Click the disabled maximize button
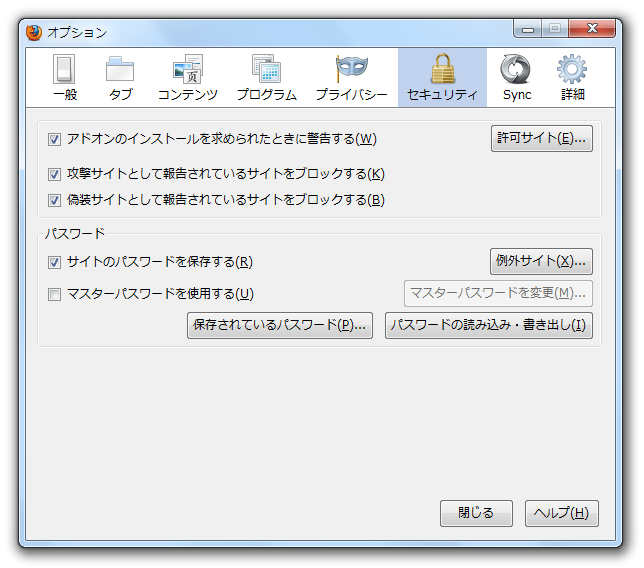 click(x=555, y=28)
